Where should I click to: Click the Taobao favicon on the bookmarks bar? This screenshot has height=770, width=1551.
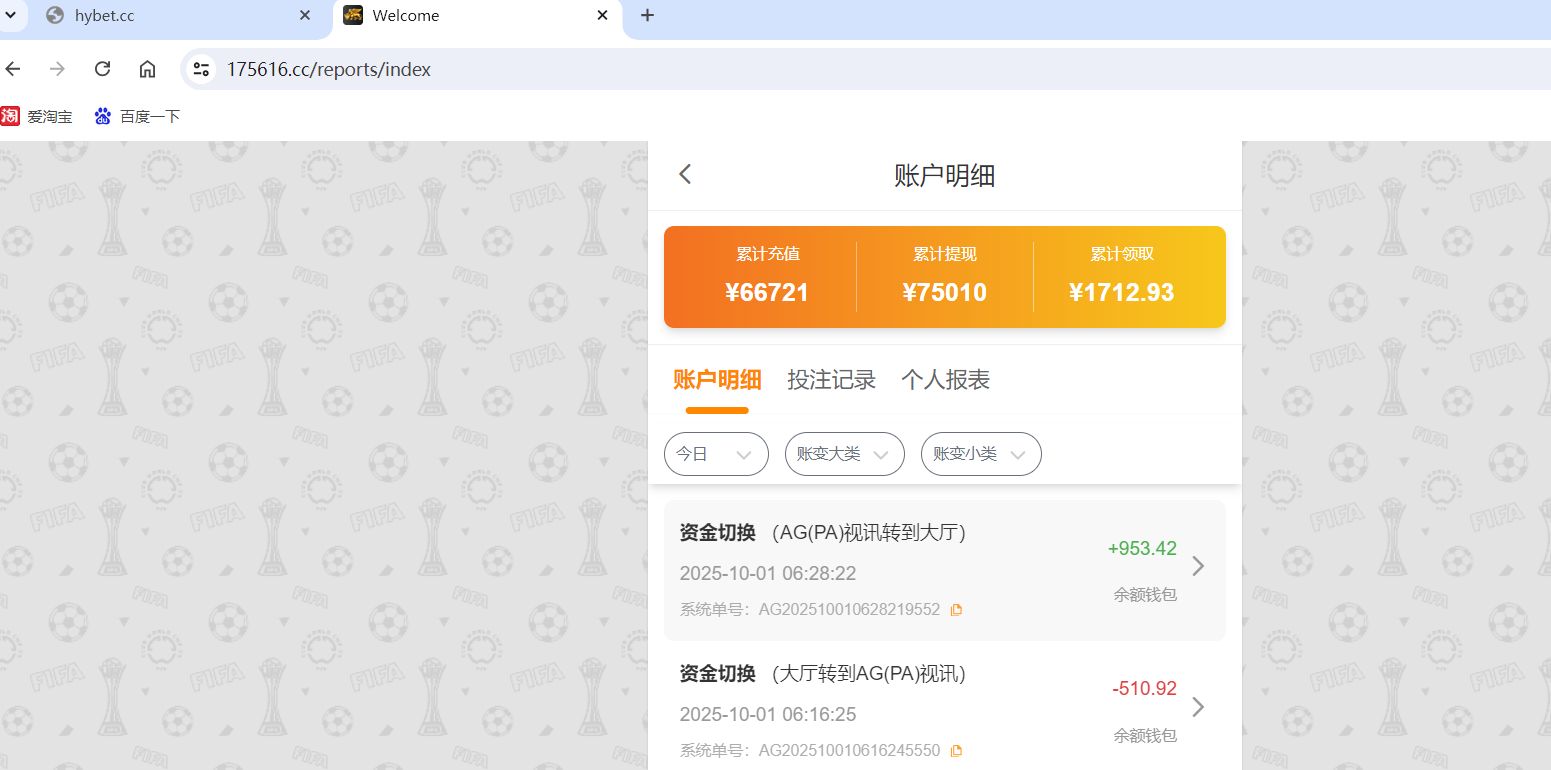point(11,115)
